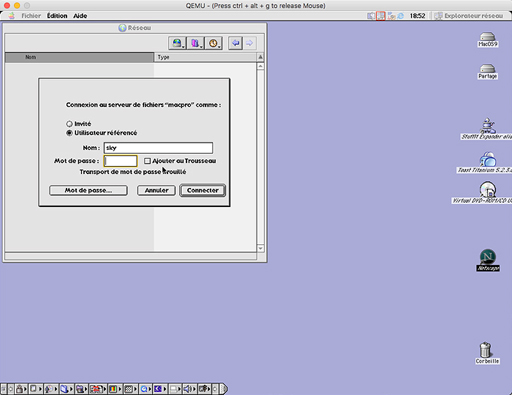
Task: Collapse the control strip using end tab
Action: tap(224, 389)
